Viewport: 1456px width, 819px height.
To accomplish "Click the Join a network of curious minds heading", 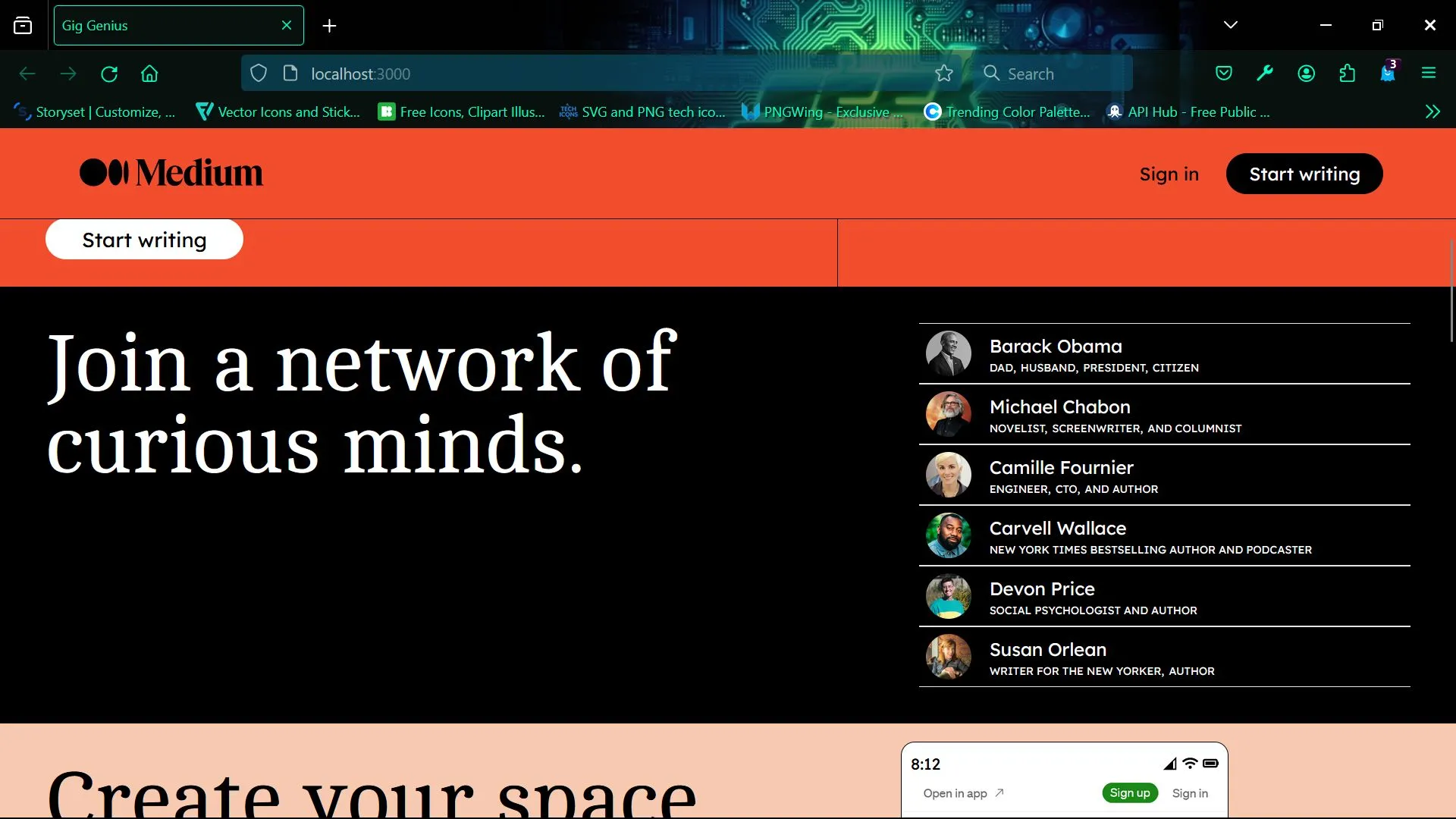I will [362, 403].
